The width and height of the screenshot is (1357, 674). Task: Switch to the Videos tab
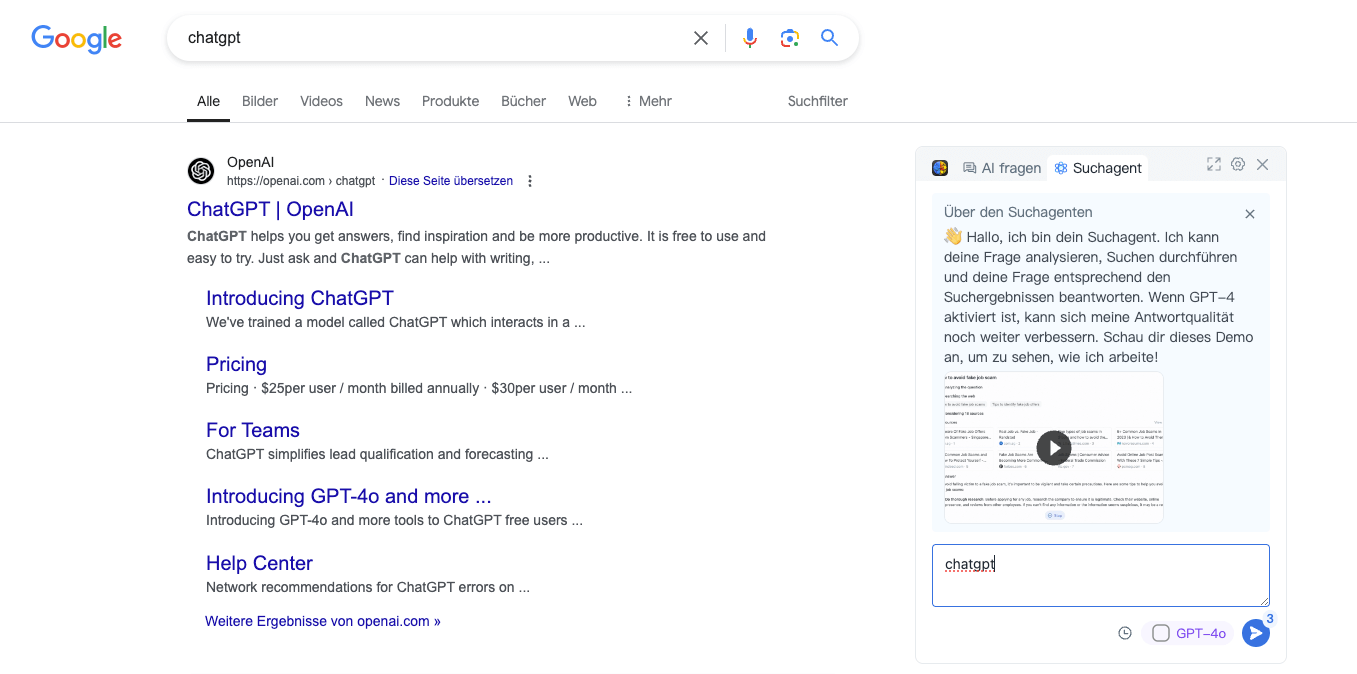(x=321, y=101)
